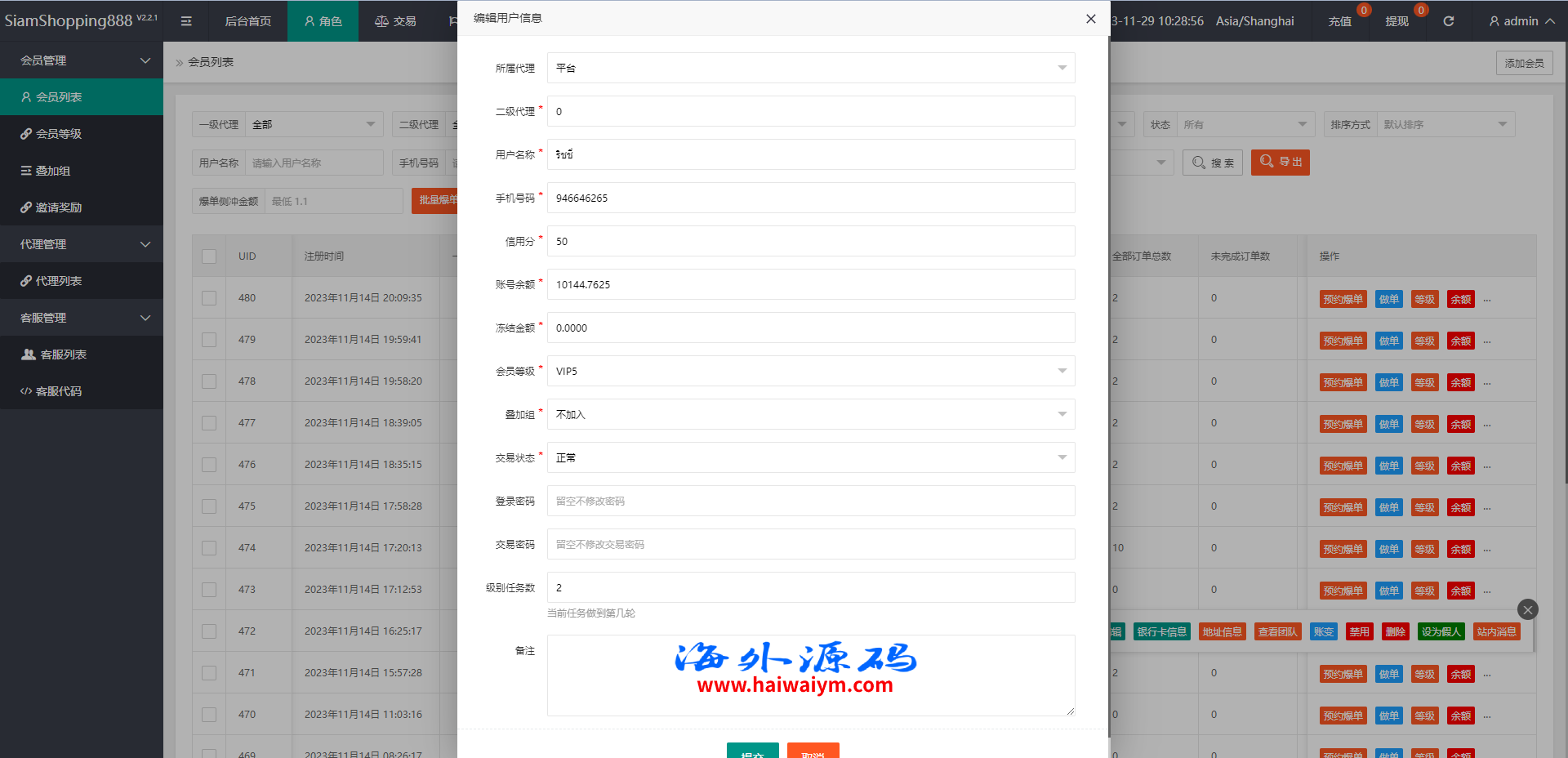Expand the 交易状态 dropdown showing 正常

811,457
